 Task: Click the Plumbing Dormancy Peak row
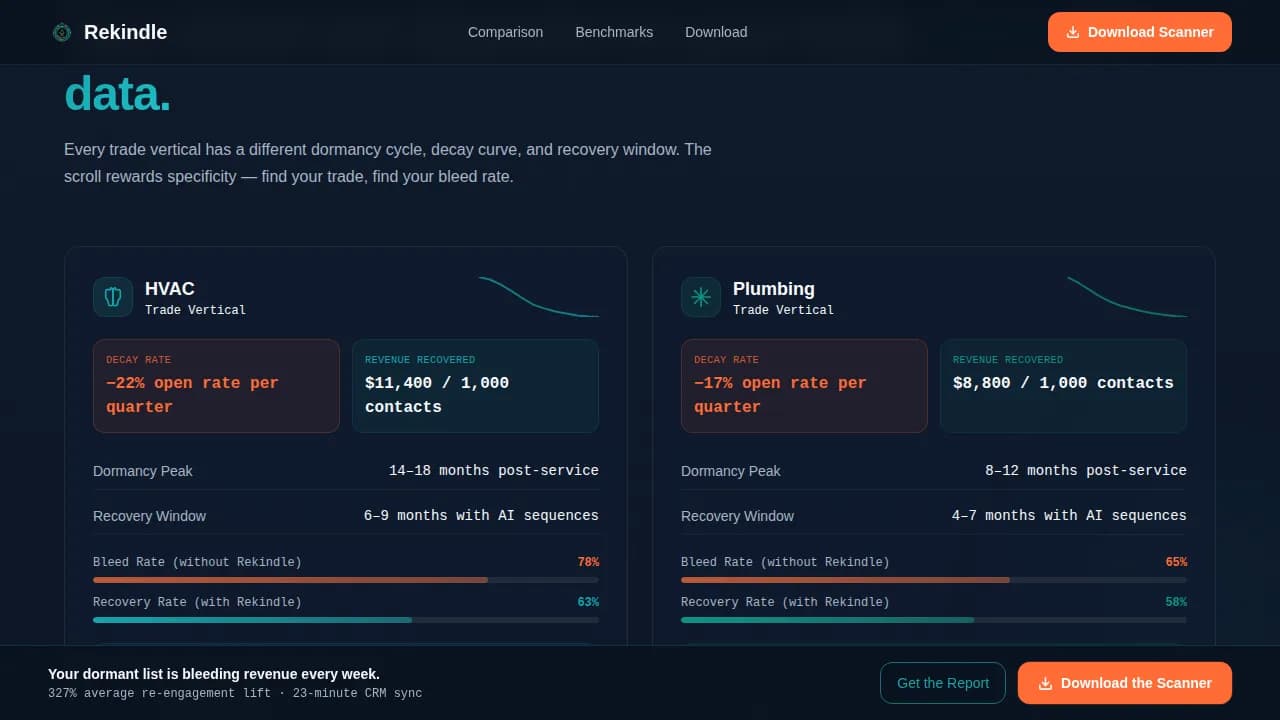[x=933, y=470]
